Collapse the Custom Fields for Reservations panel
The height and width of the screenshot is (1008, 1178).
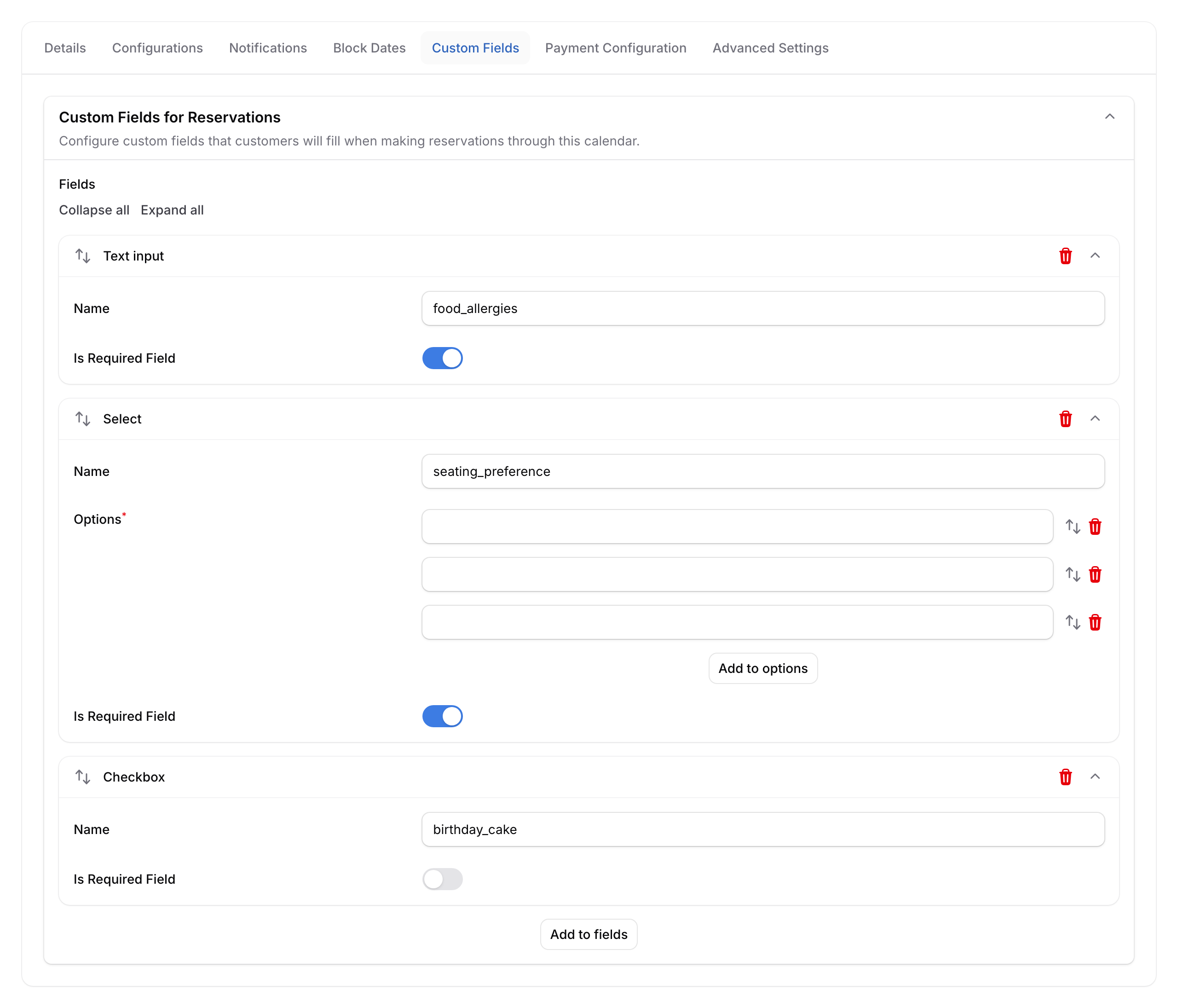(x=1111, y=117)
